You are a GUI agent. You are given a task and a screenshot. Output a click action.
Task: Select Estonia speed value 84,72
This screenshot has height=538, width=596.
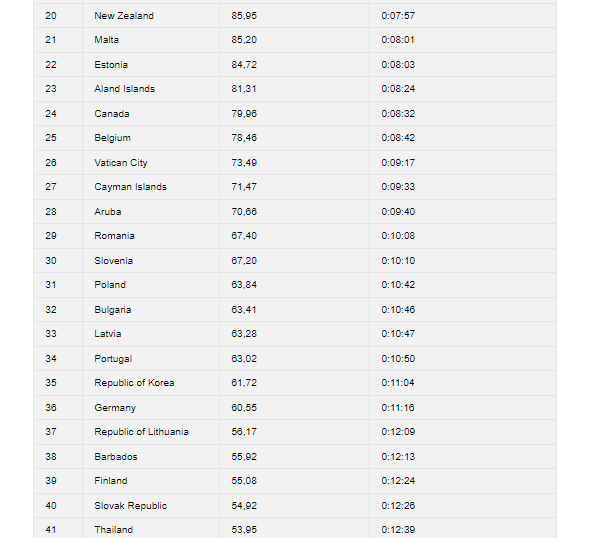(244, 65)
